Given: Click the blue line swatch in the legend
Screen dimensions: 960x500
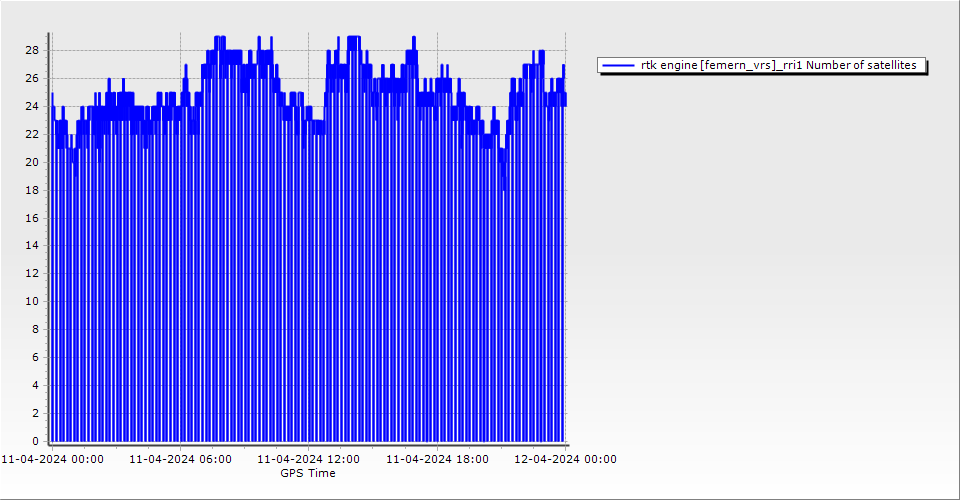Looking at the screenshot, I should [x=619, y=65].
